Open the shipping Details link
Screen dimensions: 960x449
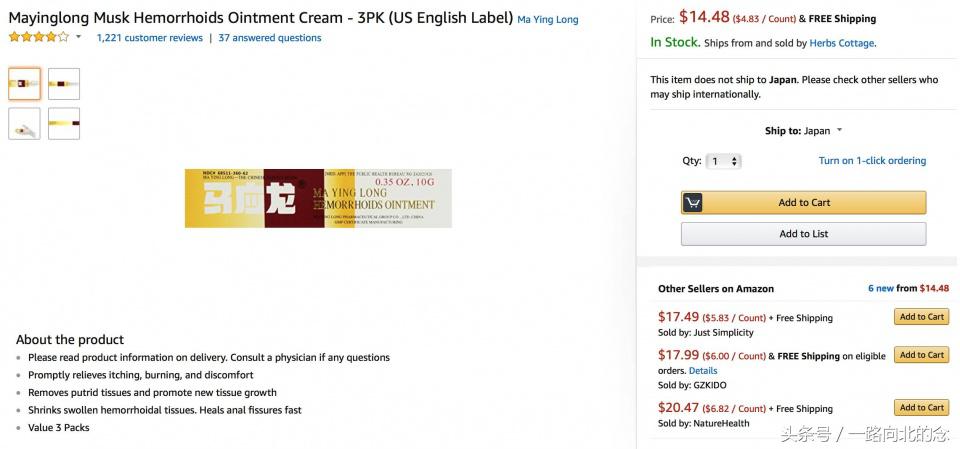click(703, 371)
